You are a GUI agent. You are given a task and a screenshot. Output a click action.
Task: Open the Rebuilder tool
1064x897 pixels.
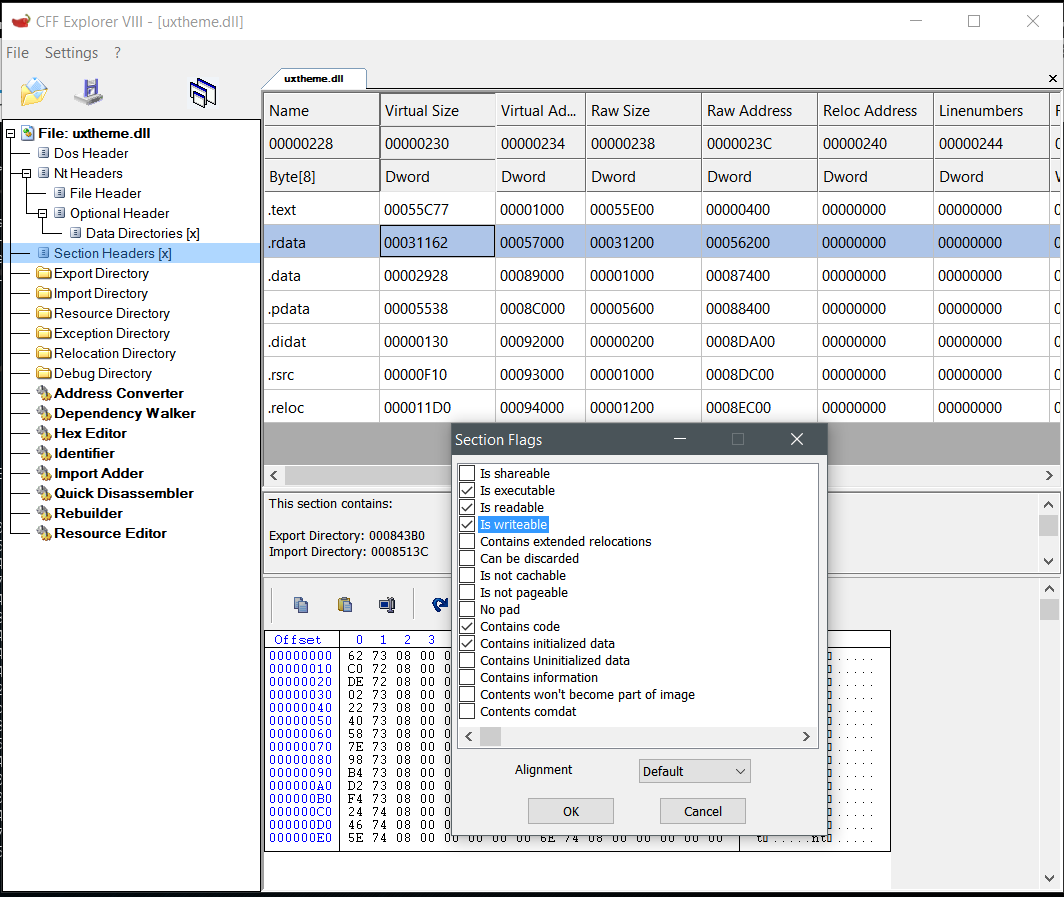(88, 513)
